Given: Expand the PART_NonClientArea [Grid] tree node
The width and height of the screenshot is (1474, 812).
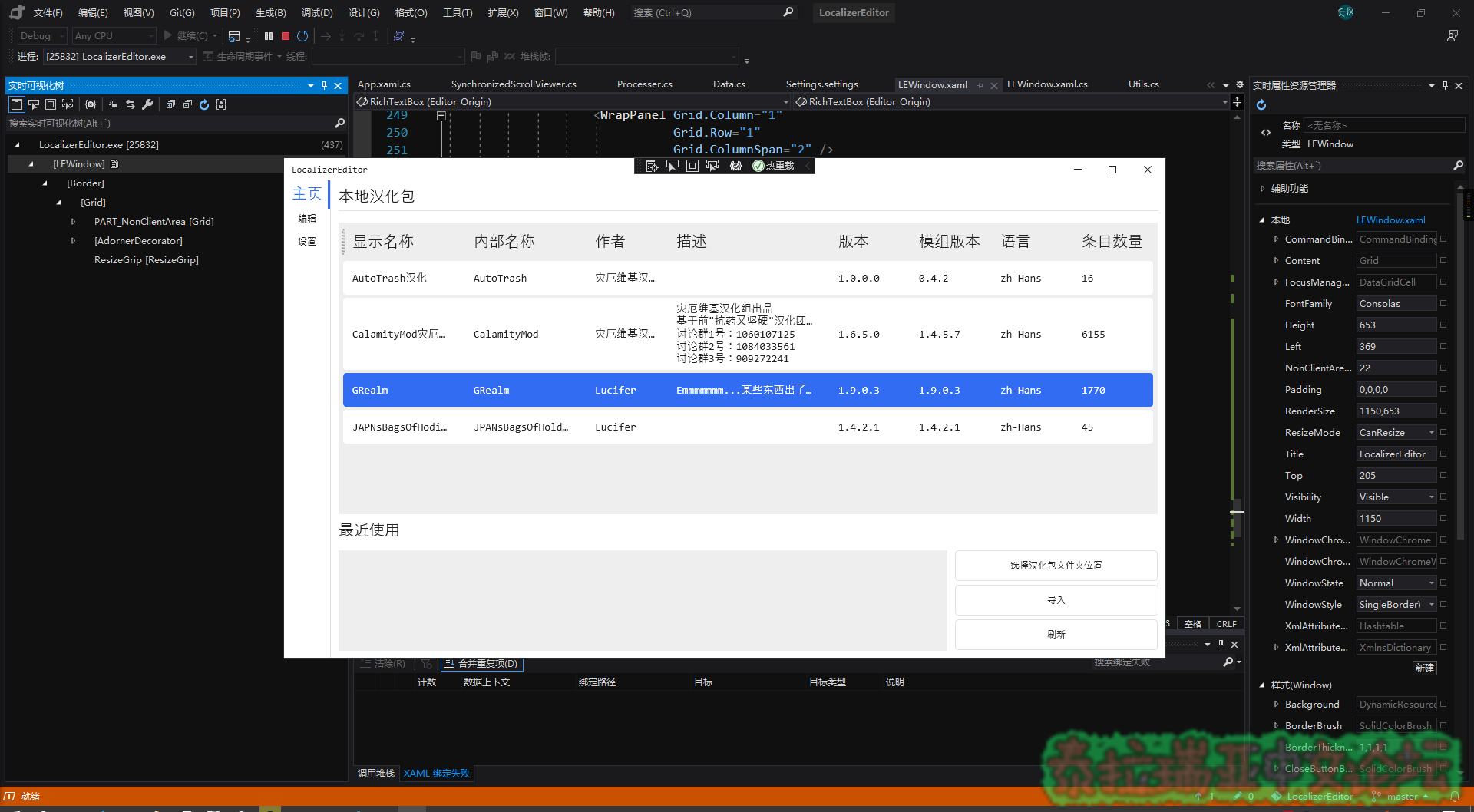Looking at the screenshot, I should (x=74, y=222).
